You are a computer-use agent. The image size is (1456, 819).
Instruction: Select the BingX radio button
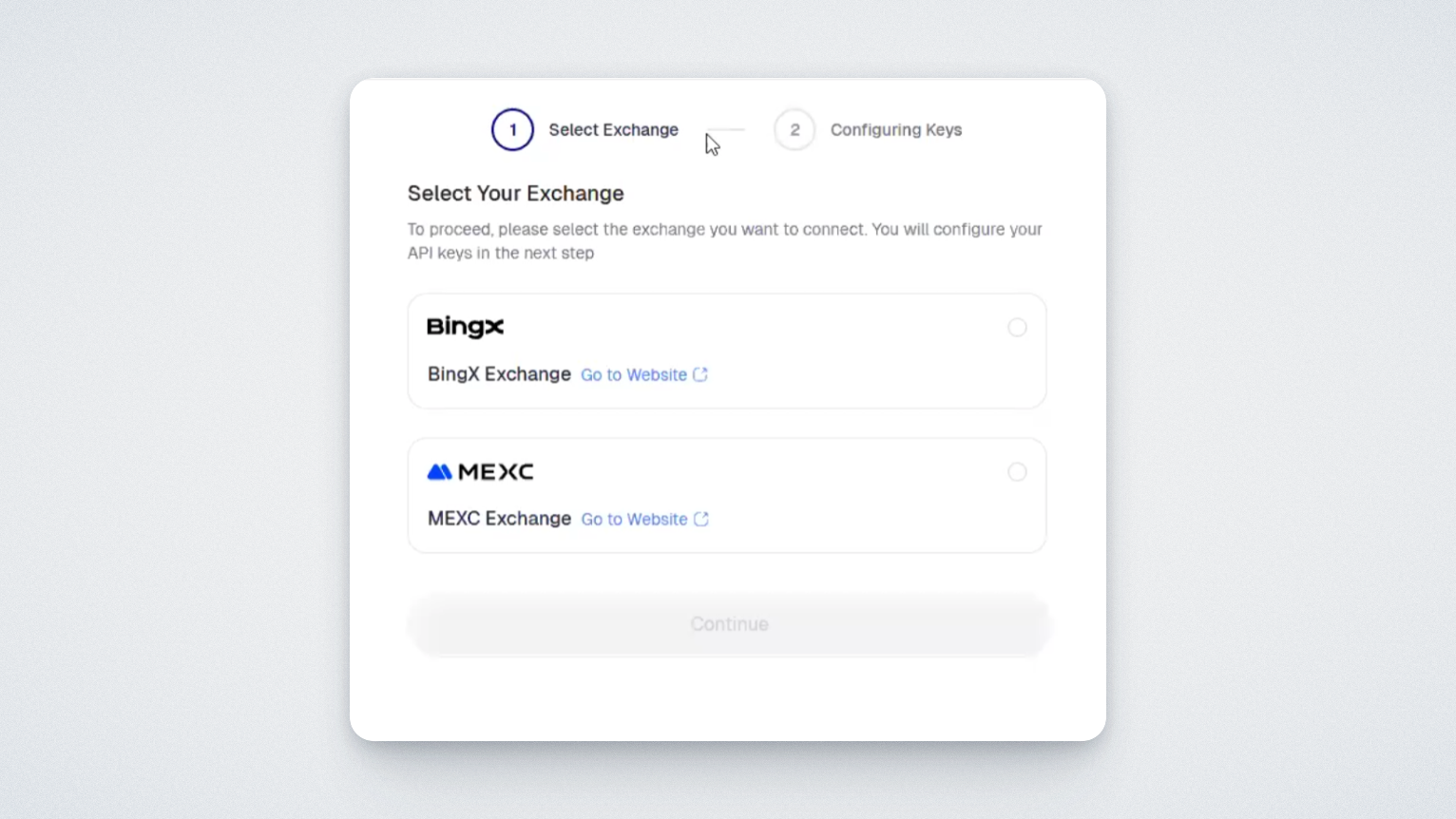(1017, 328)
